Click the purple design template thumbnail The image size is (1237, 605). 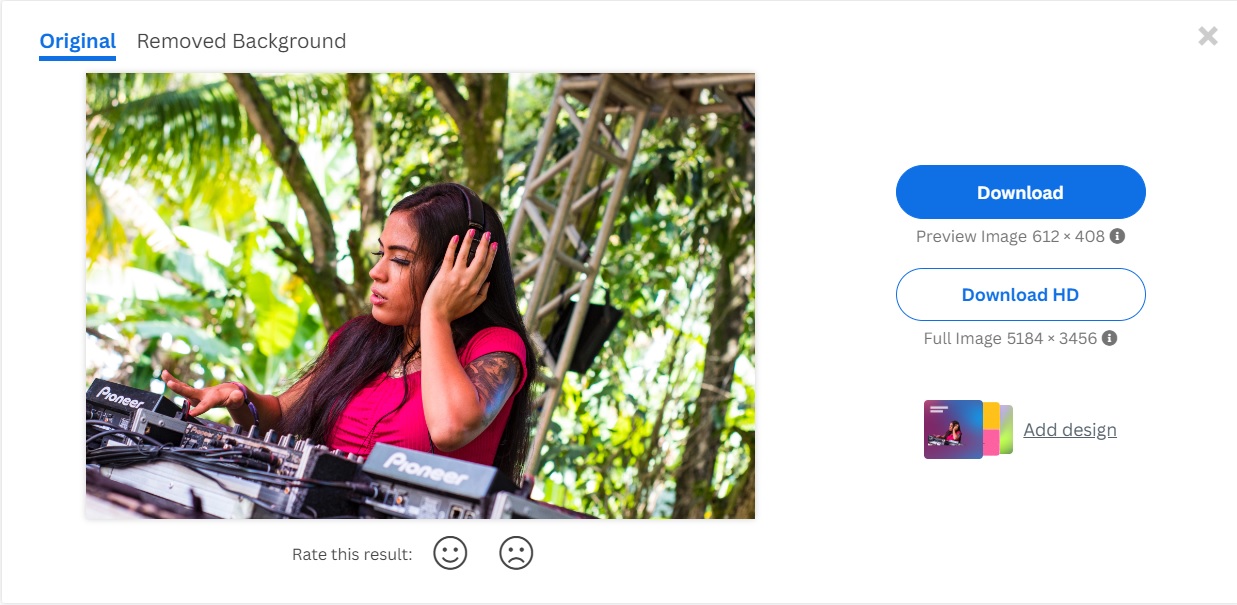953,429
